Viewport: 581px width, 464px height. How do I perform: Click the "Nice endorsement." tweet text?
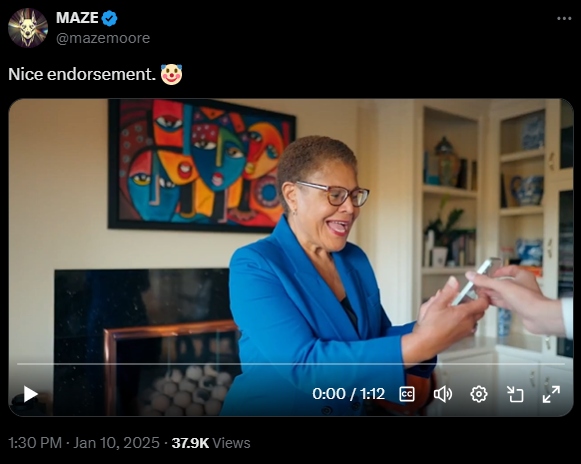(x=82, y=74)
